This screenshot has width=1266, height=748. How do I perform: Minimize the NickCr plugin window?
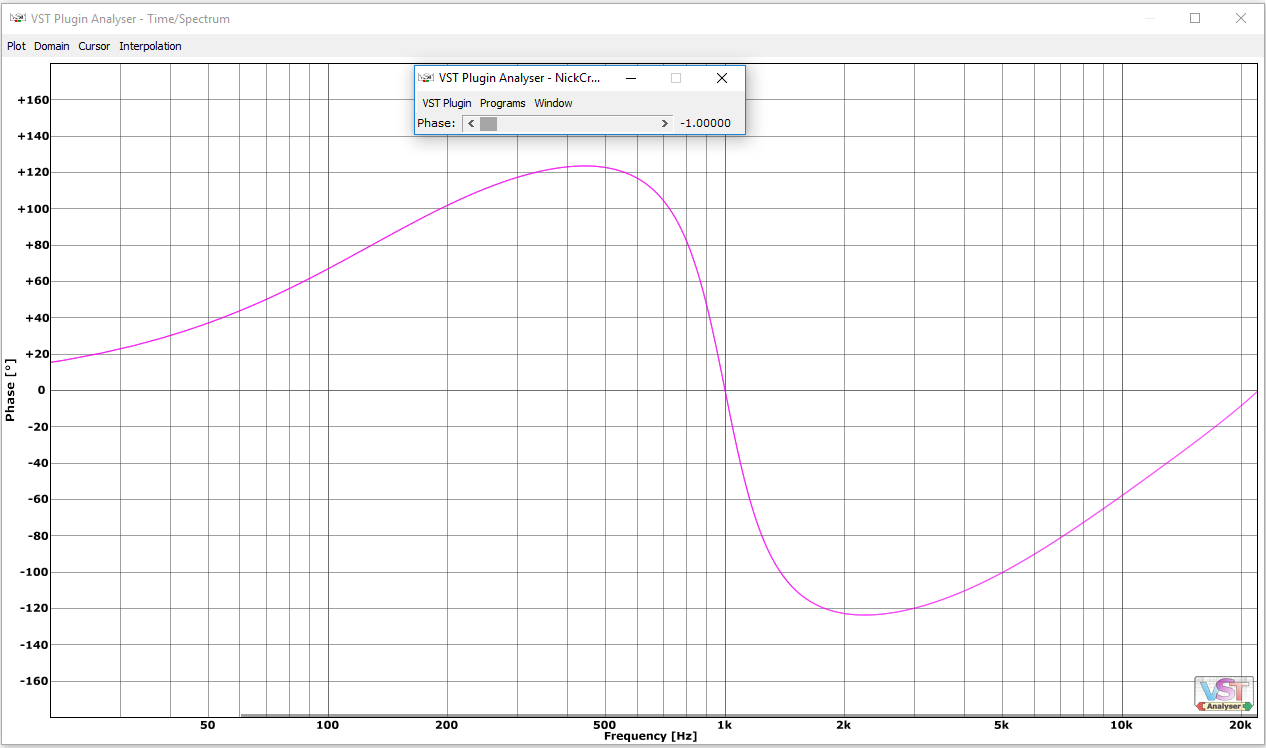[x=631, y=78]
